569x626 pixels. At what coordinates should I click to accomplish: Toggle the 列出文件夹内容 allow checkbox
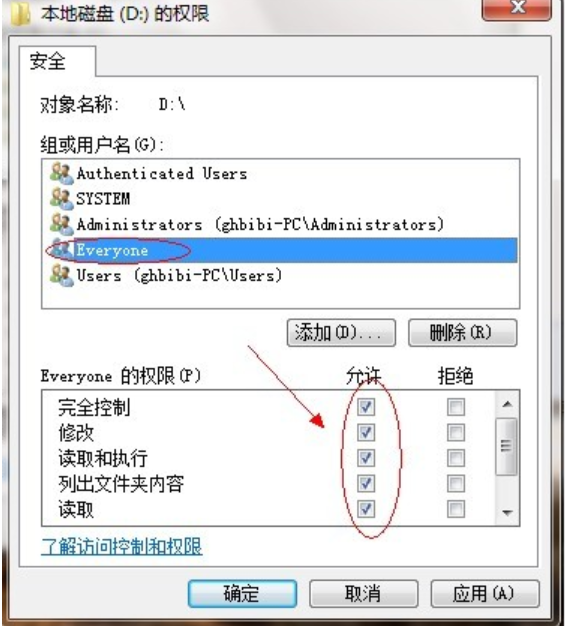pos(366,484)
